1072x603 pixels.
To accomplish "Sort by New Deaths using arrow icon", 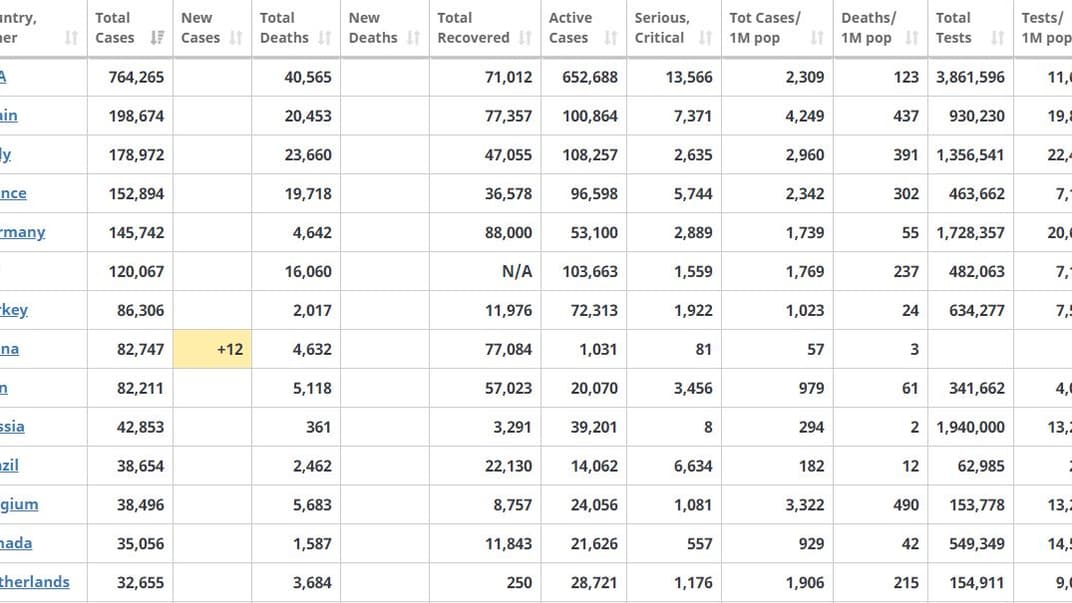I will click(414, 38).
